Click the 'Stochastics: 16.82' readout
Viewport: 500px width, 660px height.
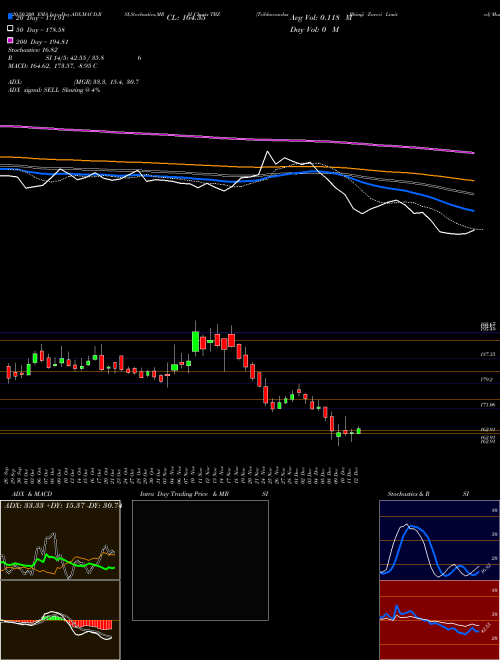33,50
